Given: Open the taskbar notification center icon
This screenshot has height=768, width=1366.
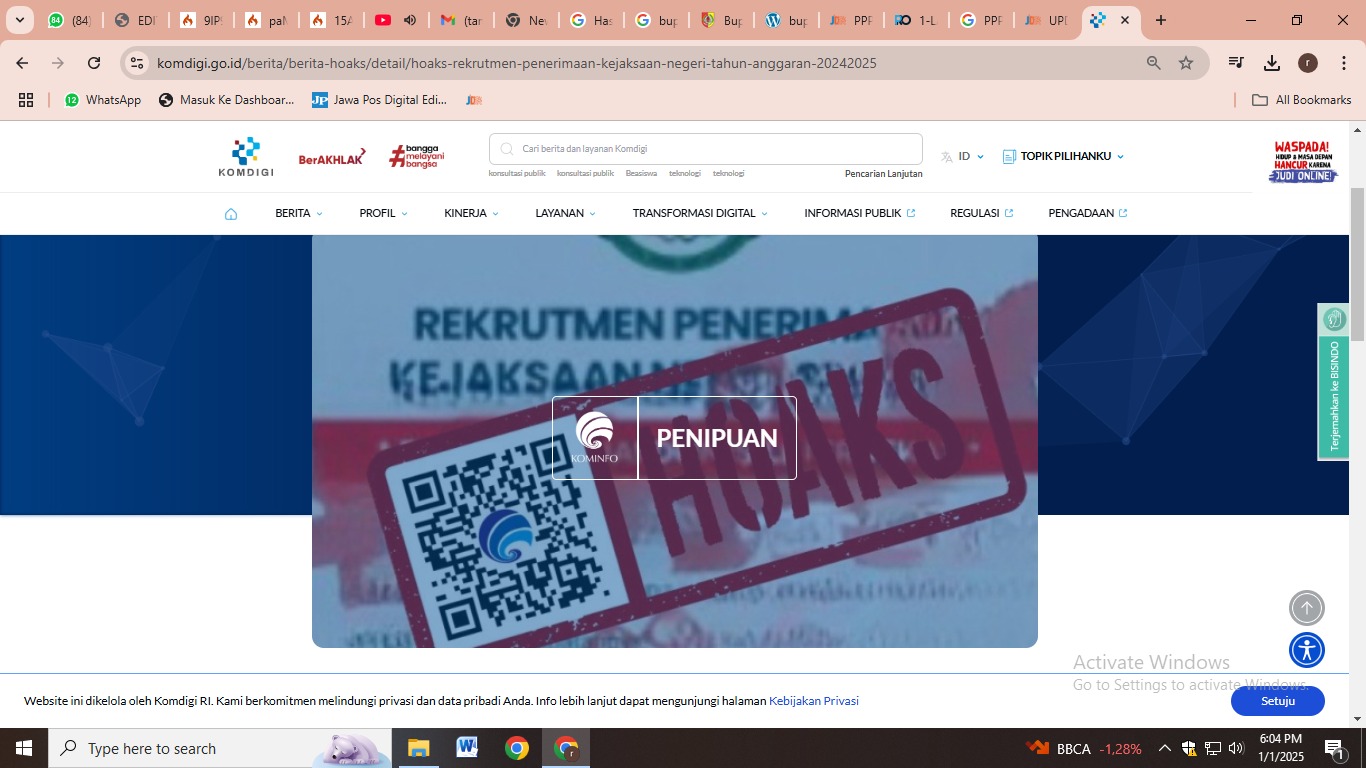Looking at the screenshot, I should coord(1333,748).
